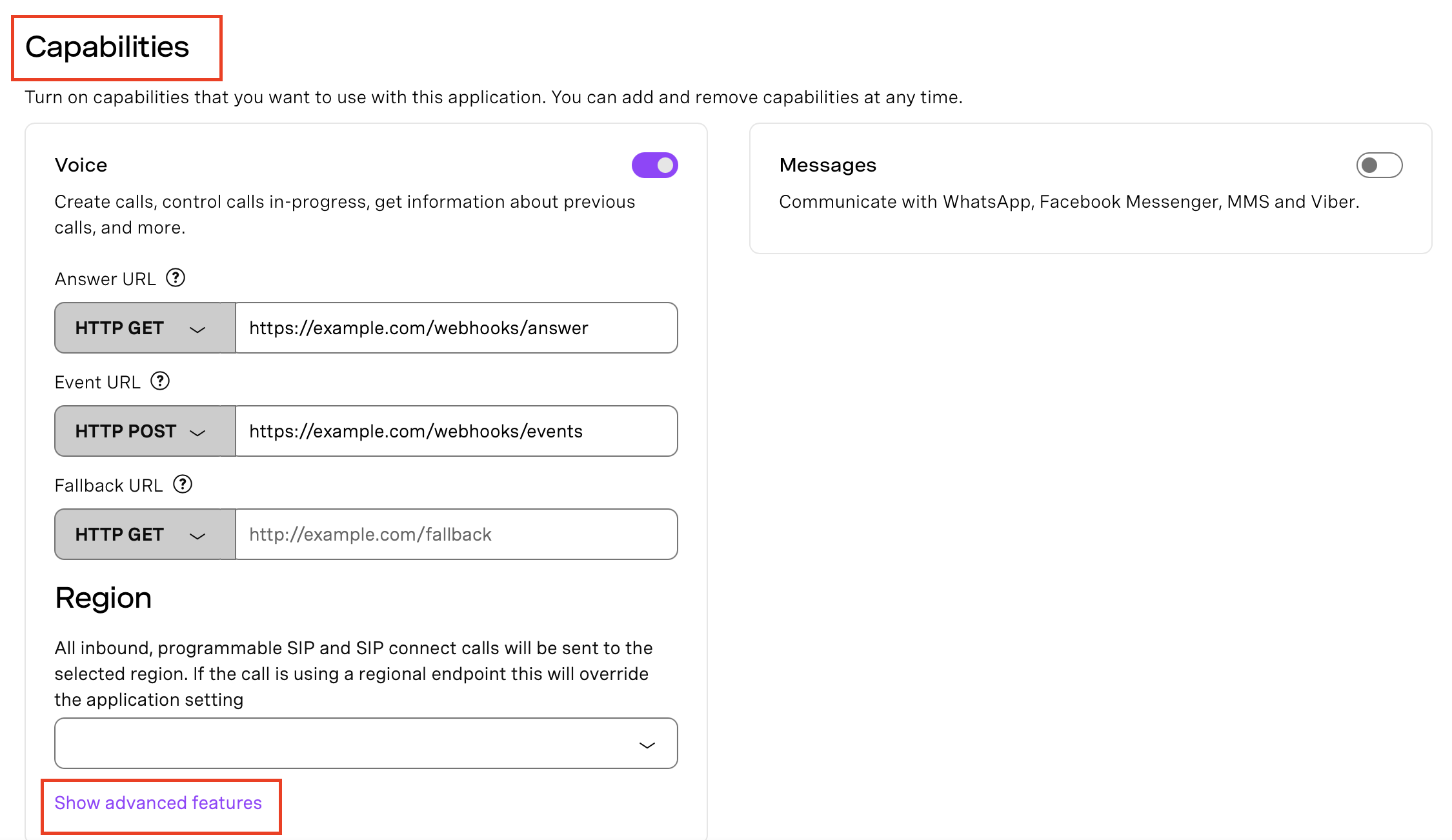Viewport: 1452px width, 840px height.
Task: Click the Answer URL input field
Action: (456, 328)
